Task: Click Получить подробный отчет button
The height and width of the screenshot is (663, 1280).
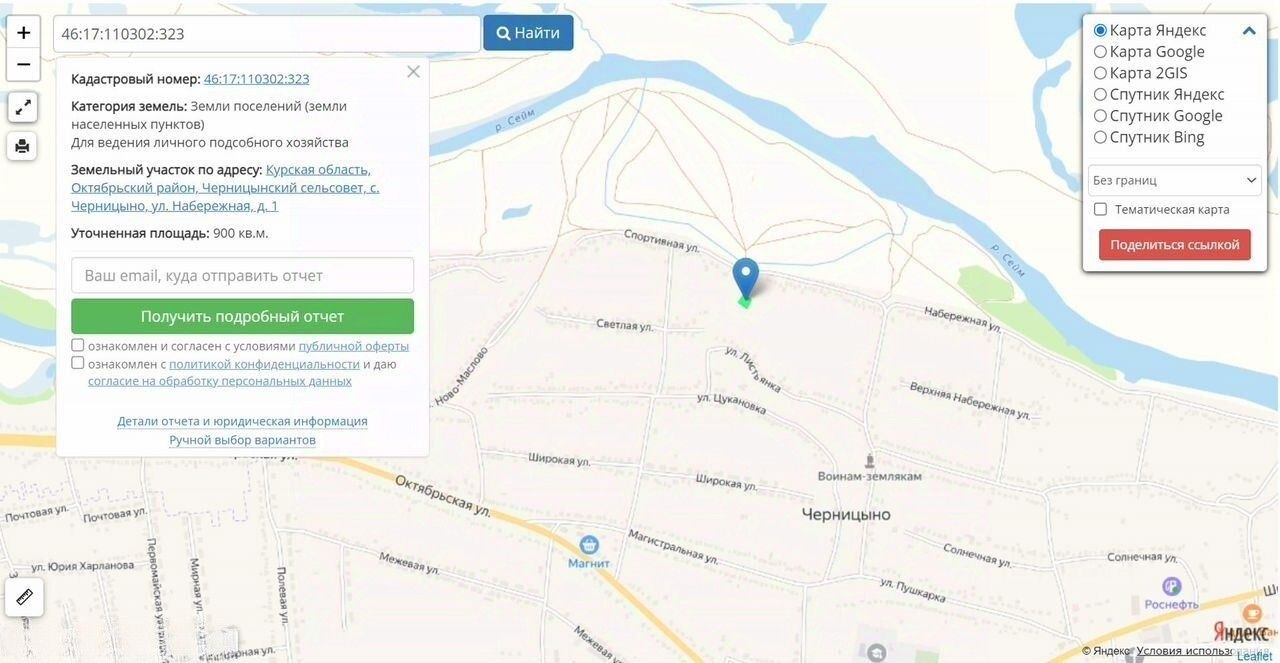Action: coord(242,316)
